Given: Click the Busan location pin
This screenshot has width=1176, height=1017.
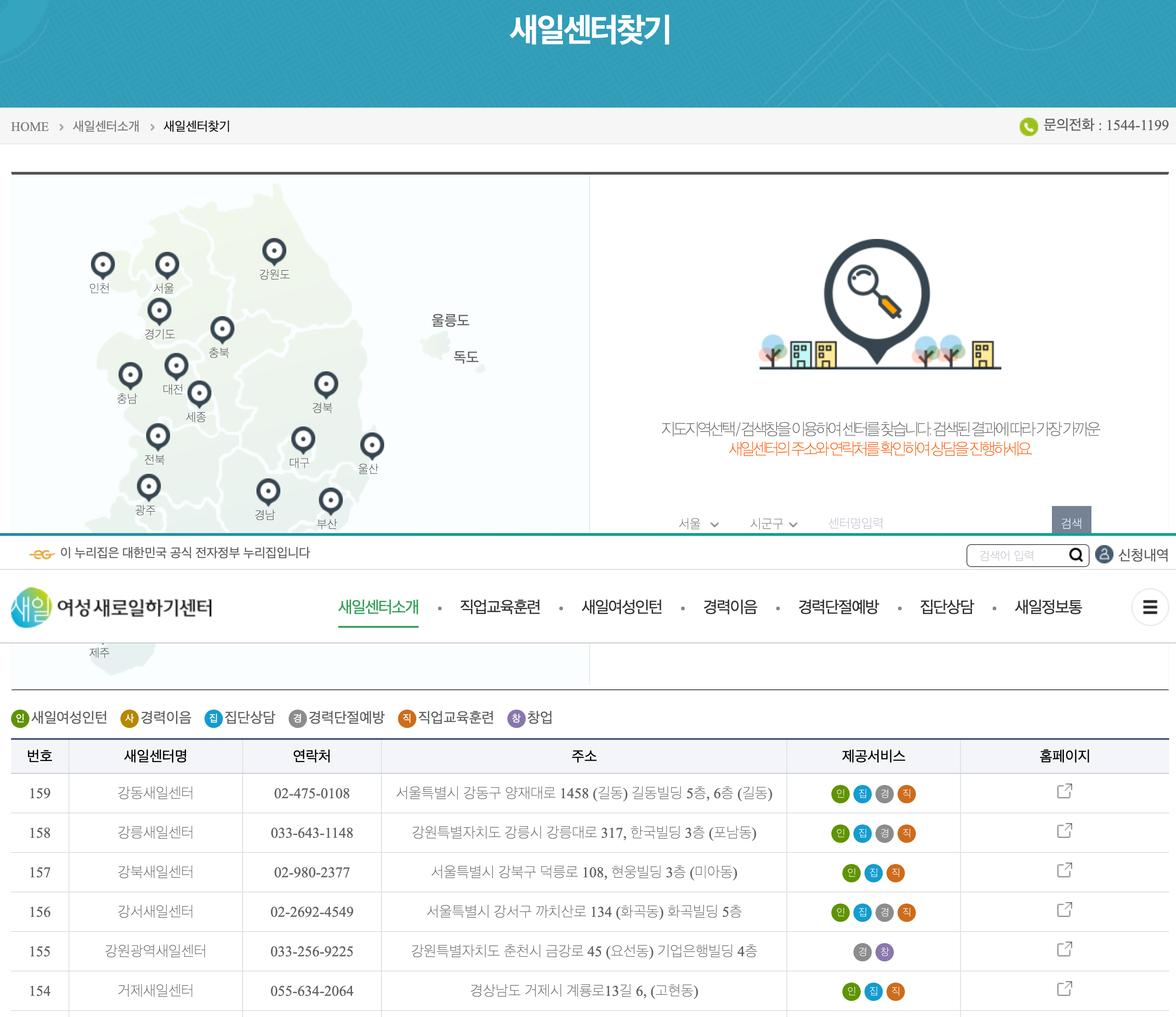Looking at the screenshot, I should [x=330, y=500].
